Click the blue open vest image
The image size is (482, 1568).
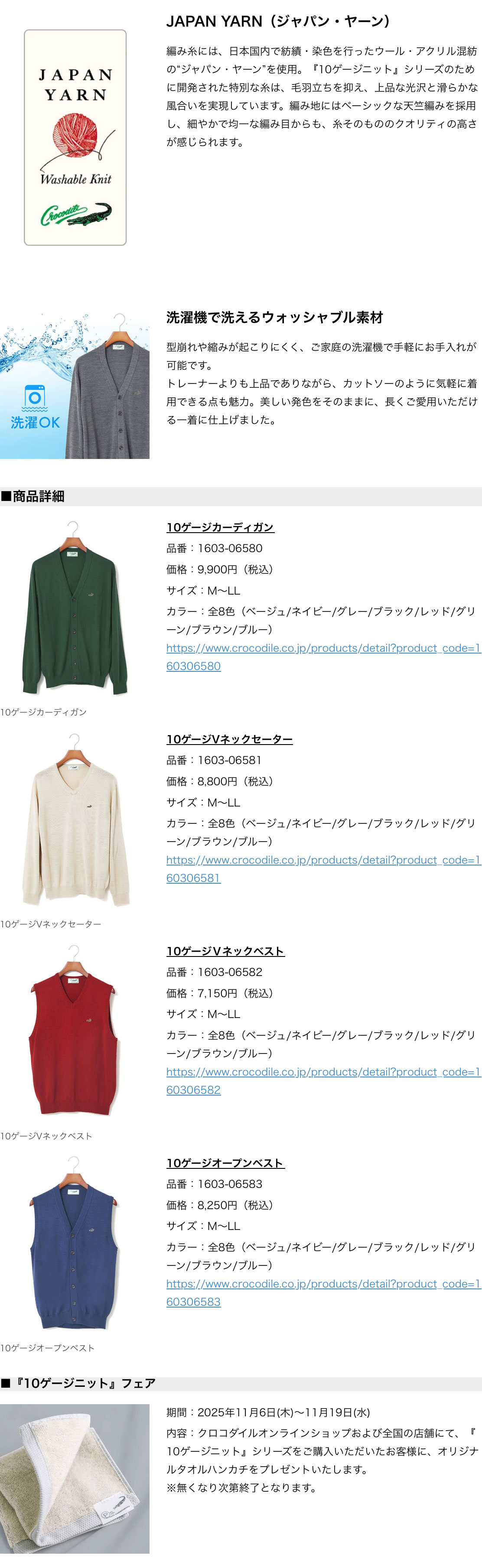click(74, 1243)
